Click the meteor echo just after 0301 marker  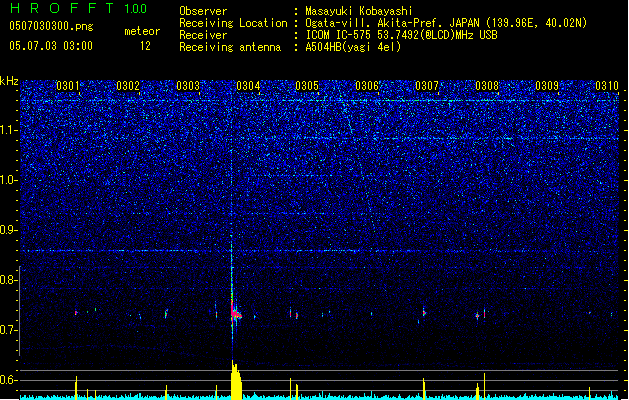click(76, 313)
